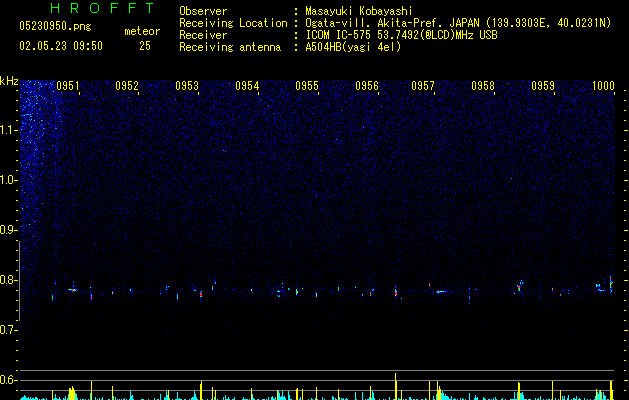
Task: Click the ICOM IC-575 receiver frequency text
Action: [401, 35]
